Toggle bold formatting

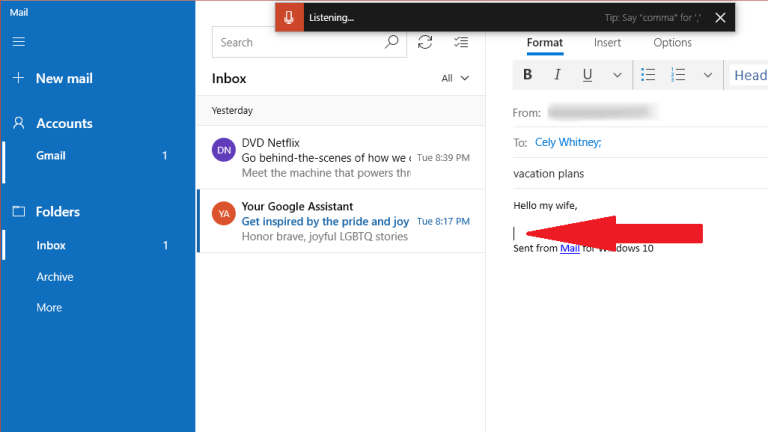click(x=528, y=74)
